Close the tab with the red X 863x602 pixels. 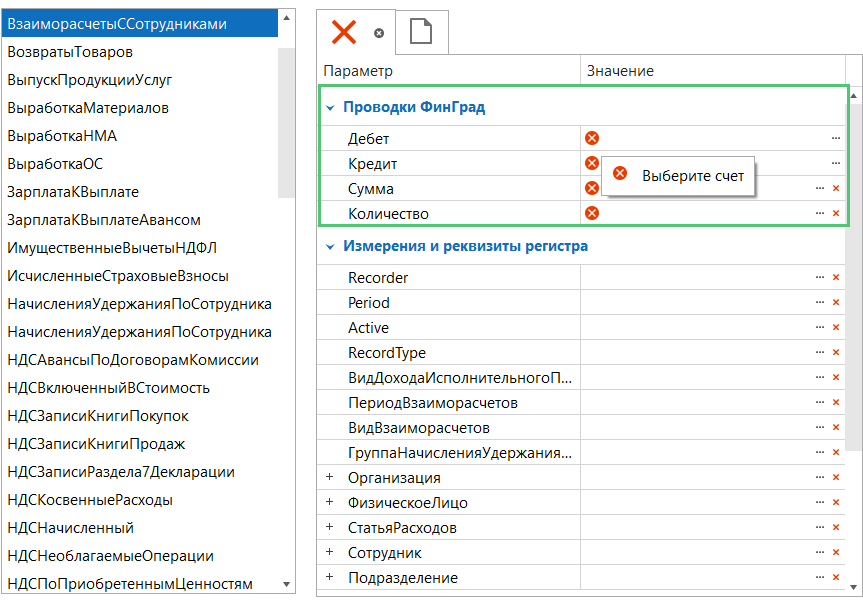click(x=344, y=33)
